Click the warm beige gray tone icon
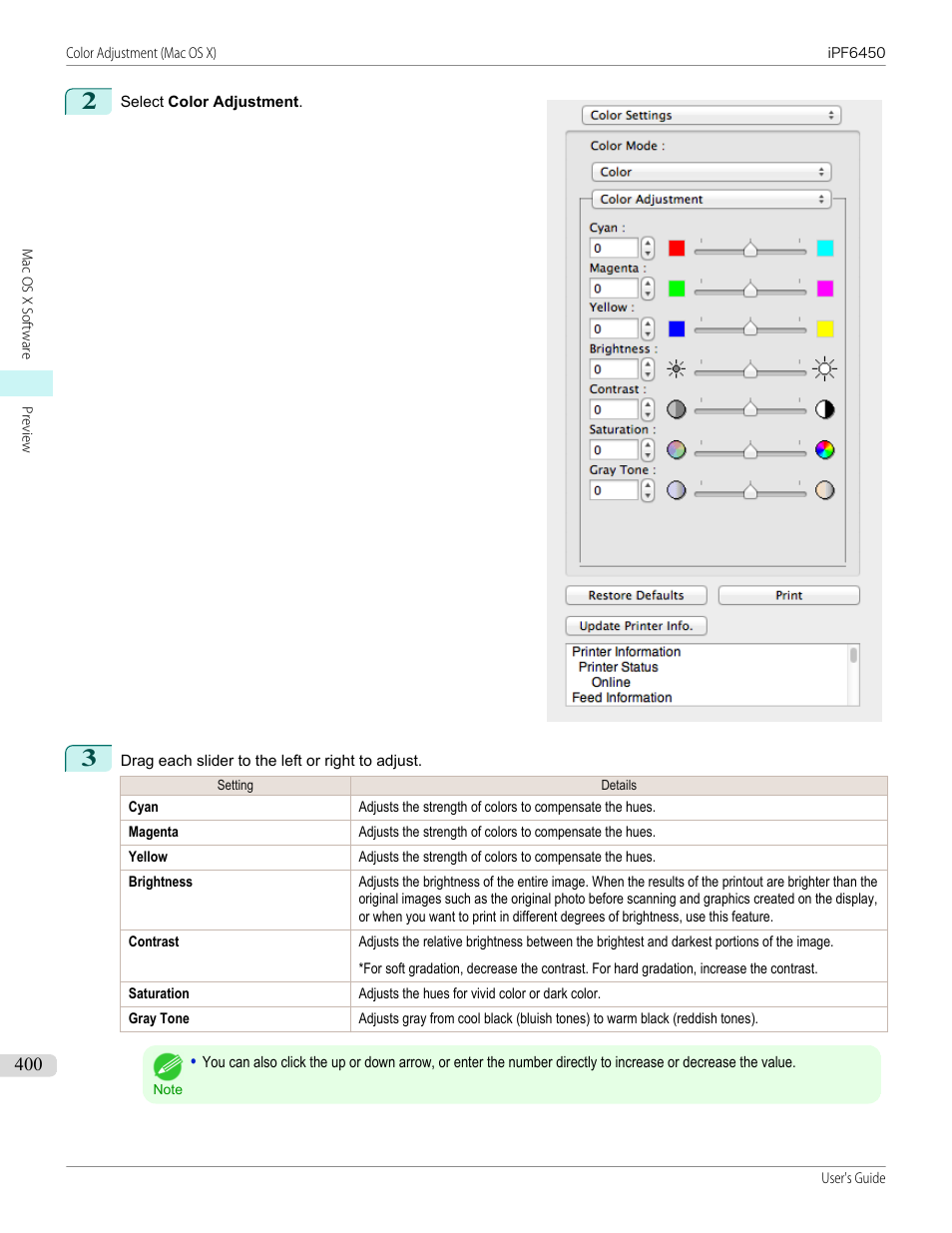This screenshot has width=952, height=1233. [825, 490]
